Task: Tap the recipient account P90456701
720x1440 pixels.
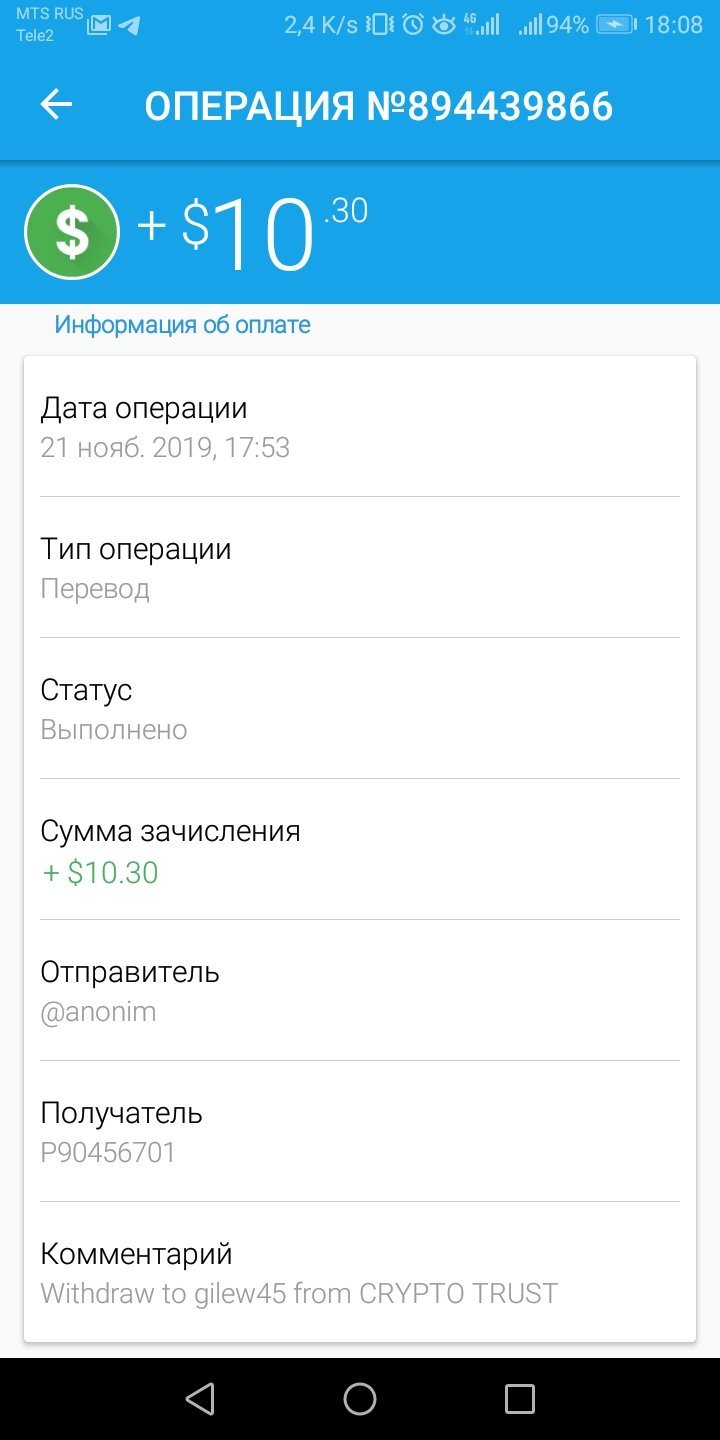Action: coord(108,1153)
